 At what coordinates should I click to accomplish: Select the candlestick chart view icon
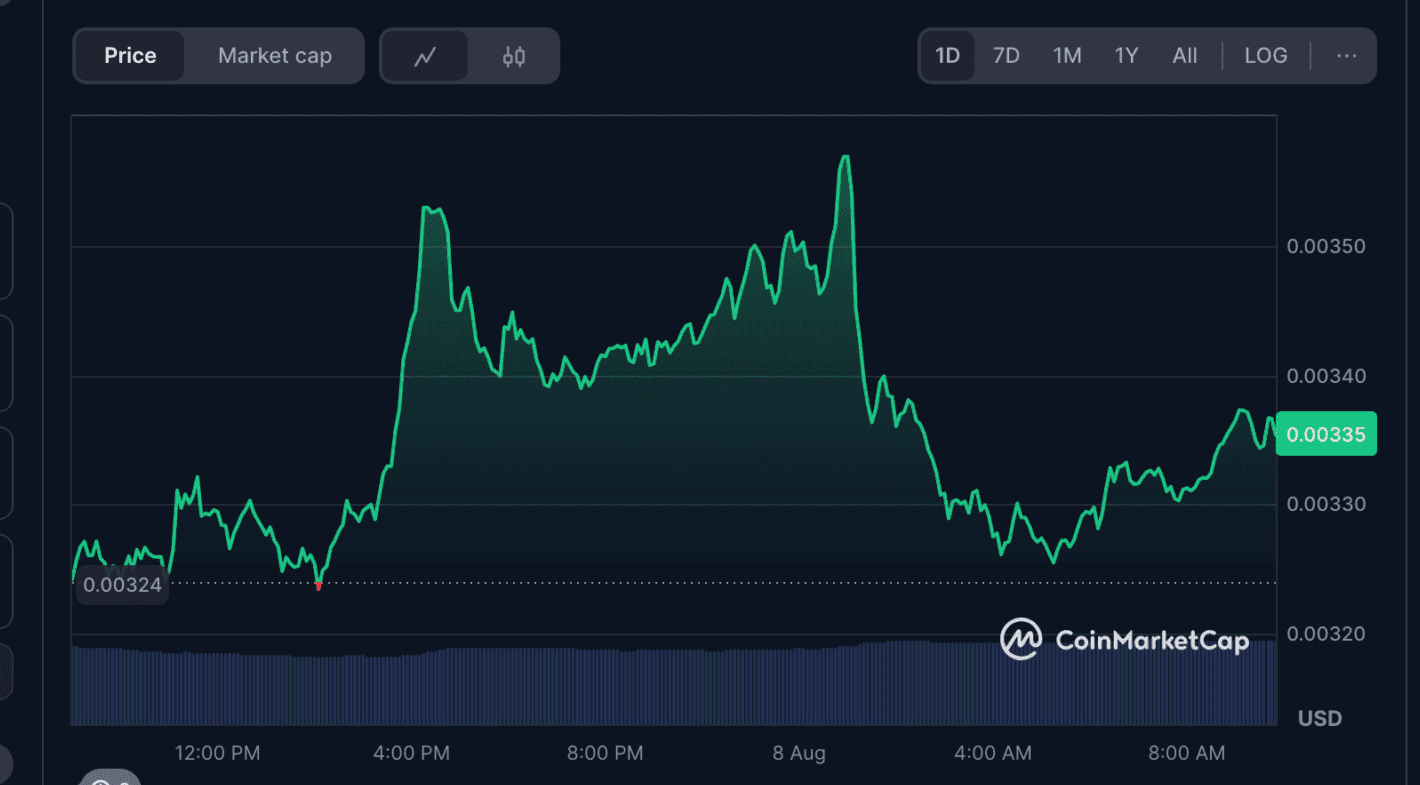tap(513, 56)
